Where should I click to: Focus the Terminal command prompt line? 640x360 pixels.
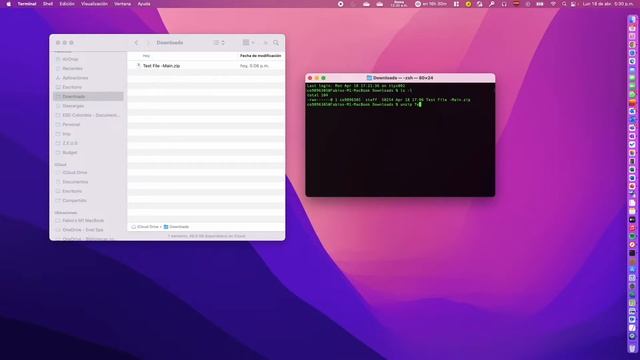(363, 104)
